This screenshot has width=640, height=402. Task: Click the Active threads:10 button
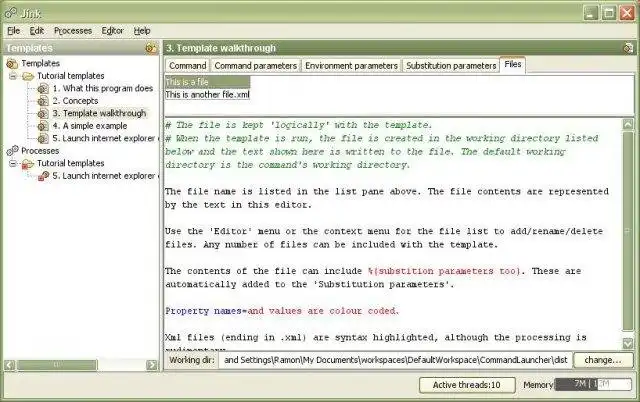467,385
